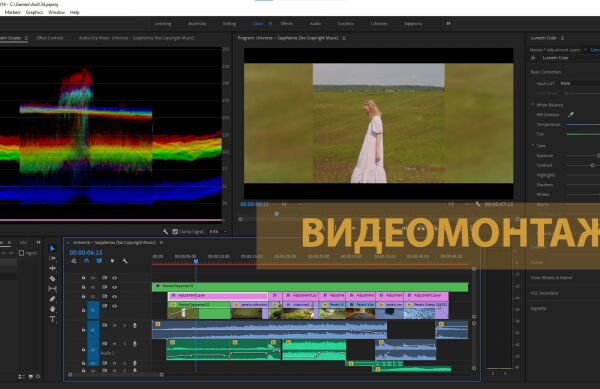Open the Help menu

point(75,12)
